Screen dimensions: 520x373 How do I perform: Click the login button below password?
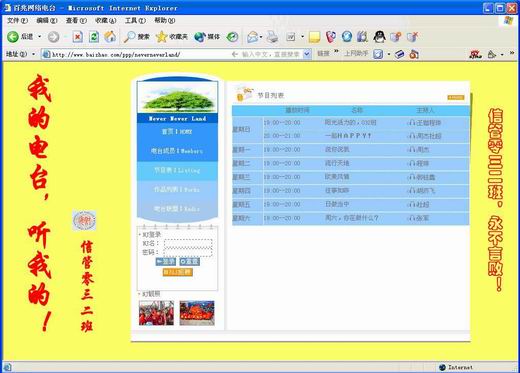166,262
